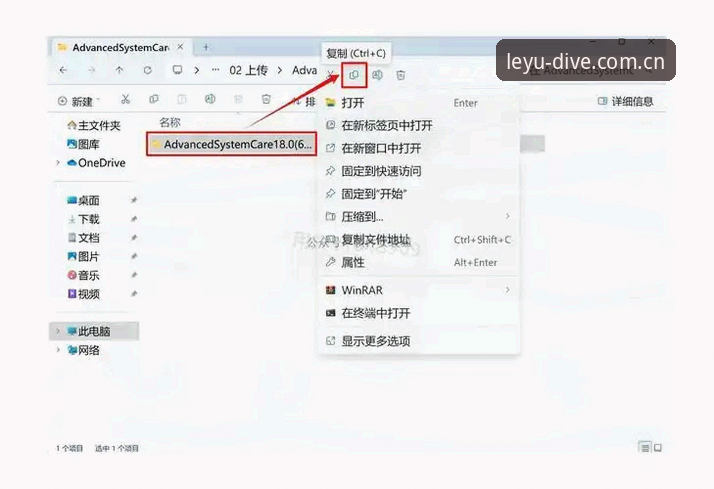Choose 在新窗口中打开
The width and height of the screenshot is (714, 489).
tap(419, 148)
